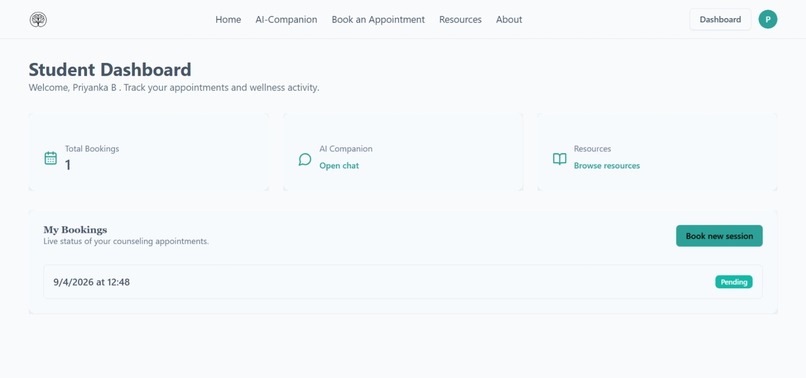Screen dimensions: 806x378
Task: Click the total bookings count 1
Action: tap(68, 165)
